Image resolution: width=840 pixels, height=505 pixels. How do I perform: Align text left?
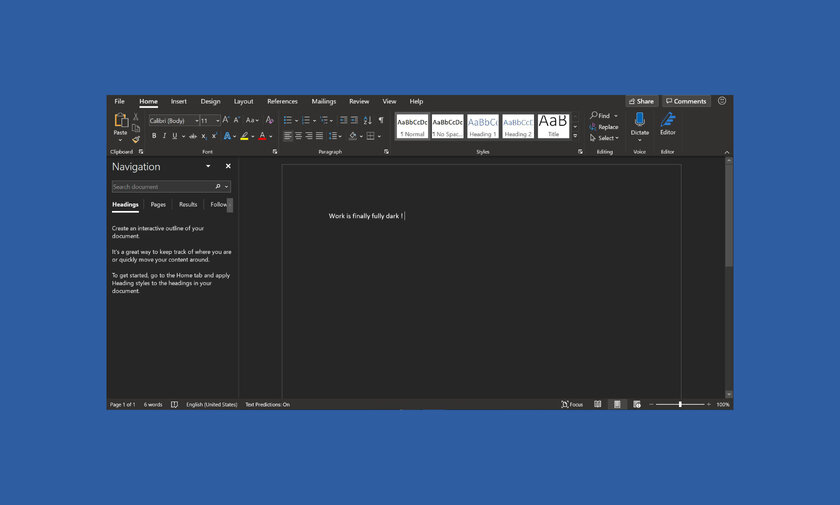pyautogui.click(x=288, y=136)
